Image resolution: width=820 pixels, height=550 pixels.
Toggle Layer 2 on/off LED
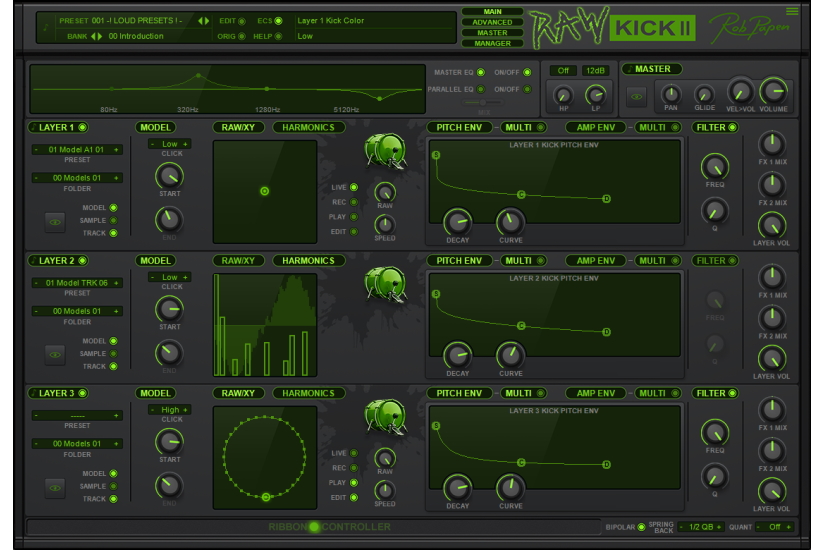click(x=82, y=260)
